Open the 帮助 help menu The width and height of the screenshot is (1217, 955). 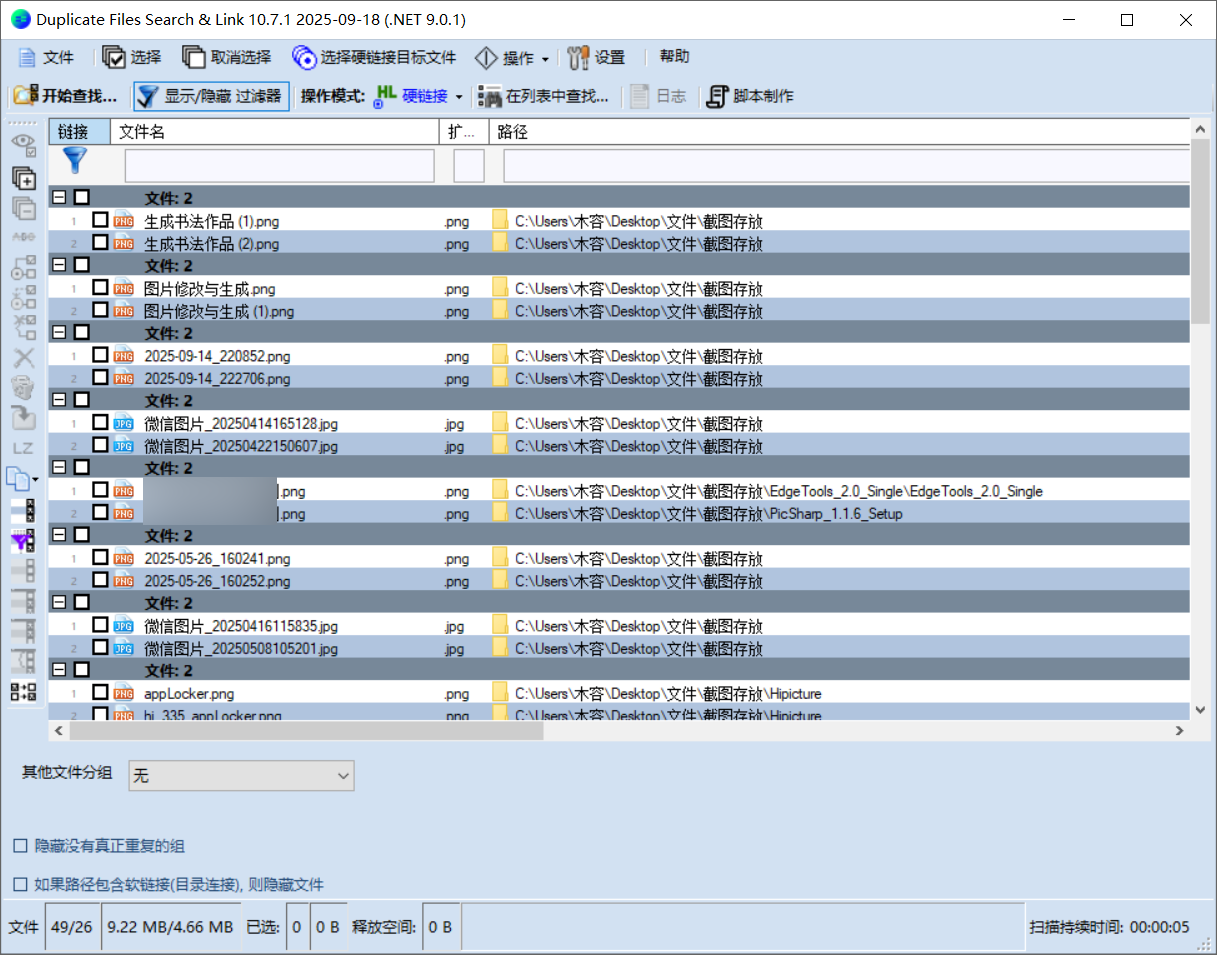(x=674, y=57)
